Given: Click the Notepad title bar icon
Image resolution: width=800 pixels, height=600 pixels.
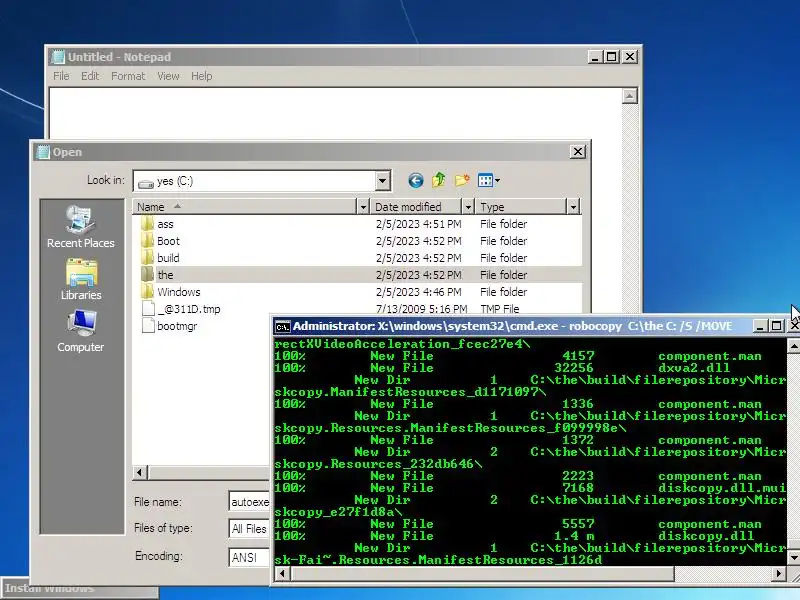Looking at the screenshot, I should point(59,57).
